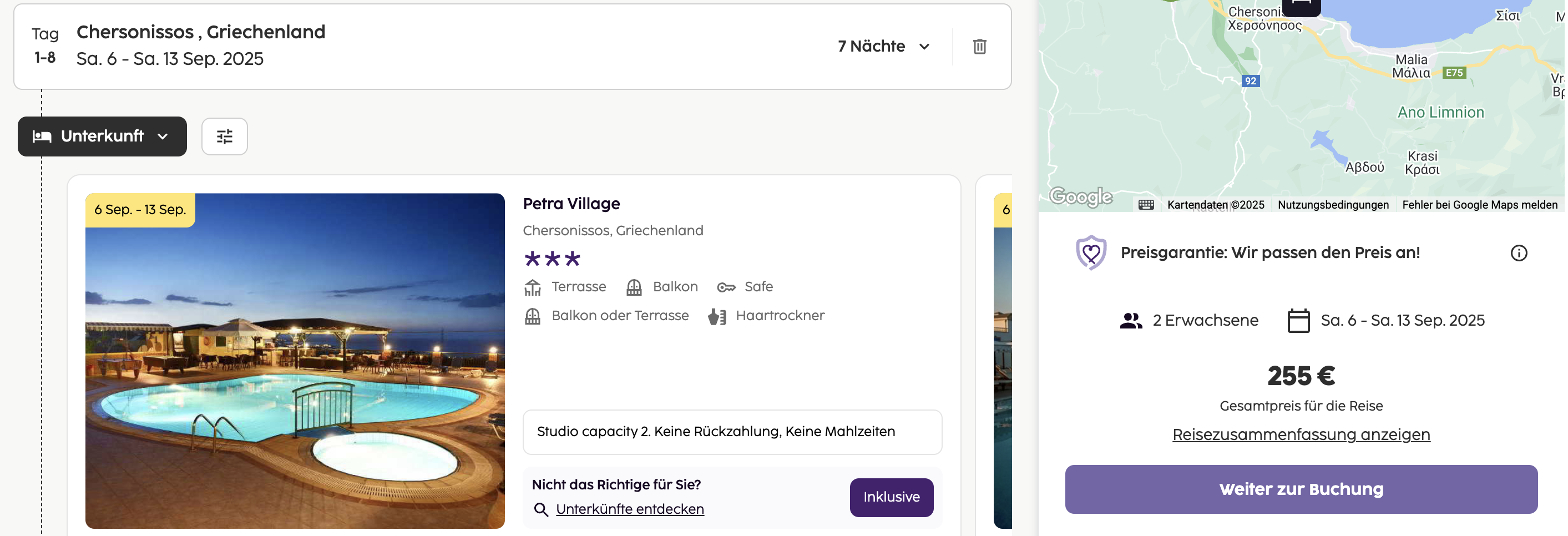Open price guarantee info icon
Screen dimensions: 1568x536
(x=1518, y=253)
